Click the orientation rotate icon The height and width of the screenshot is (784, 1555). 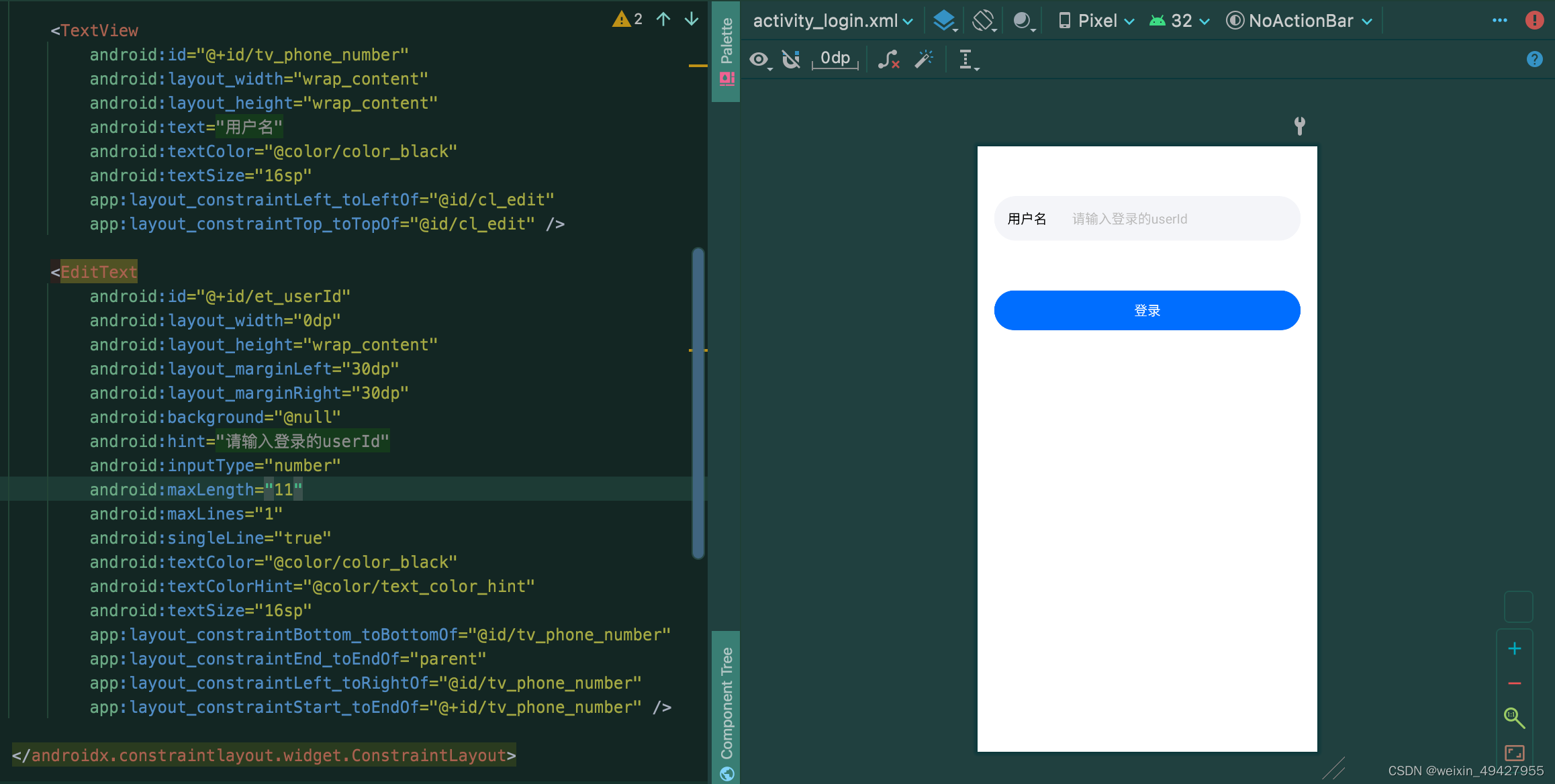click(984, 21)
